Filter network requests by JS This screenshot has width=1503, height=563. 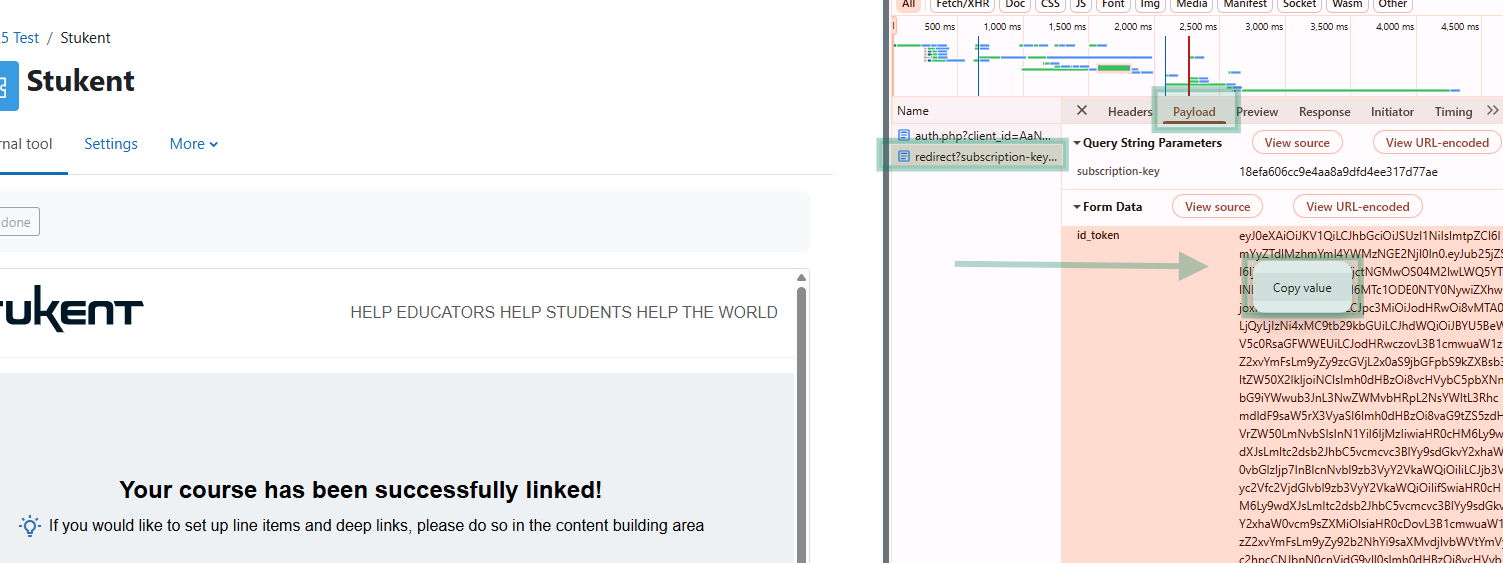pyautogui.click(x=1081, y=4)
